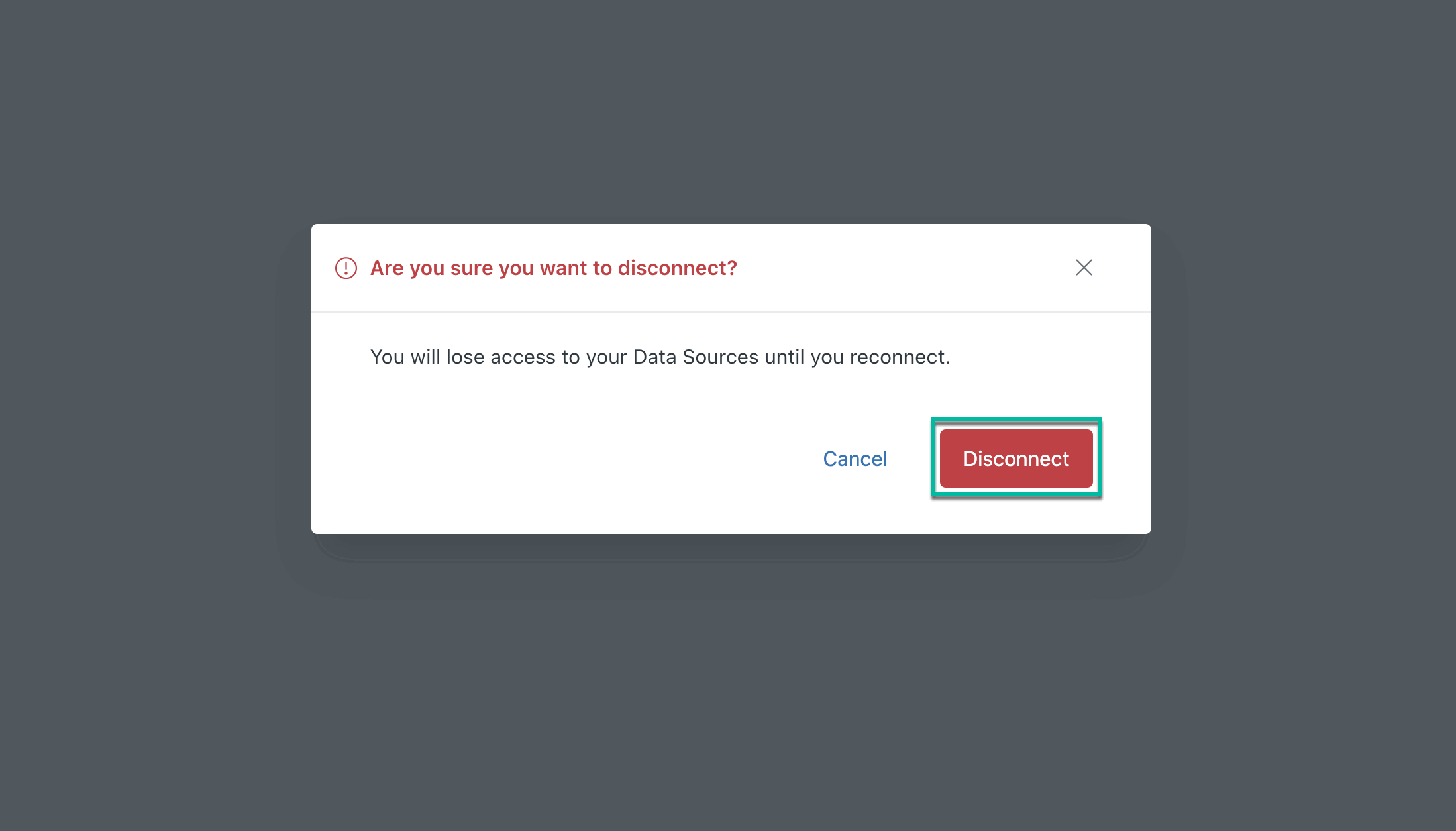Select the warning message about losing access
This screenshot has height=831, width=1456.
point(660,357)
